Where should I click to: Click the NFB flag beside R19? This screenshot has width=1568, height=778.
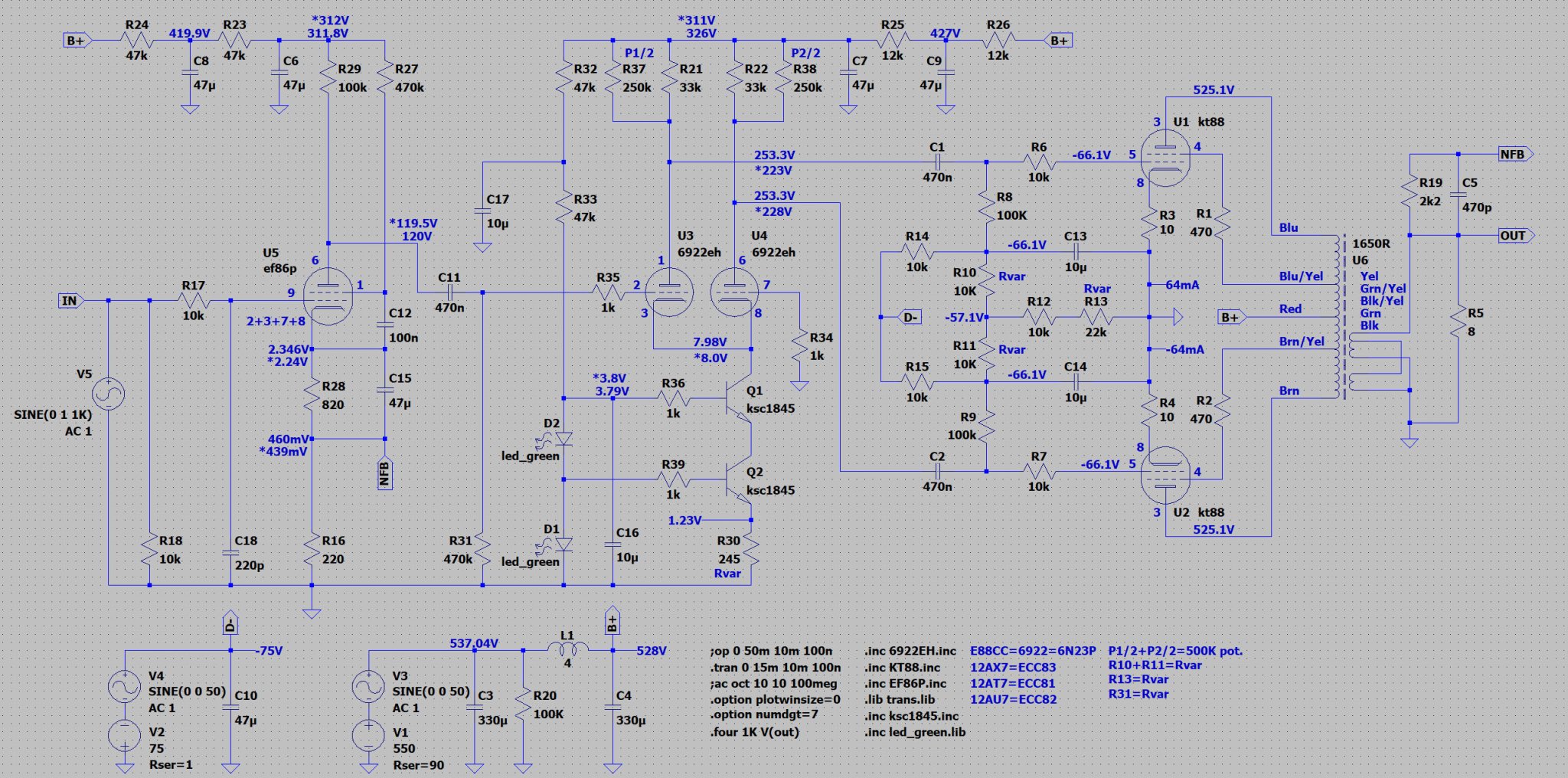1516,155
